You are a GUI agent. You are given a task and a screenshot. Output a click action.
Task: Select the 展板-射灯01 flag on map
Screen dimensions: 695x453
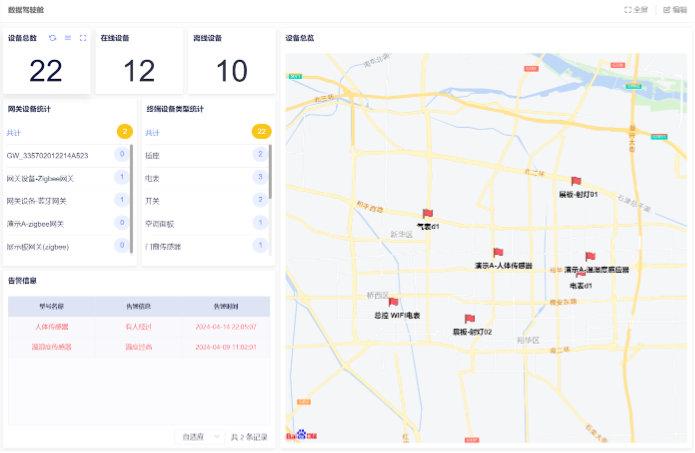point(575,182)
